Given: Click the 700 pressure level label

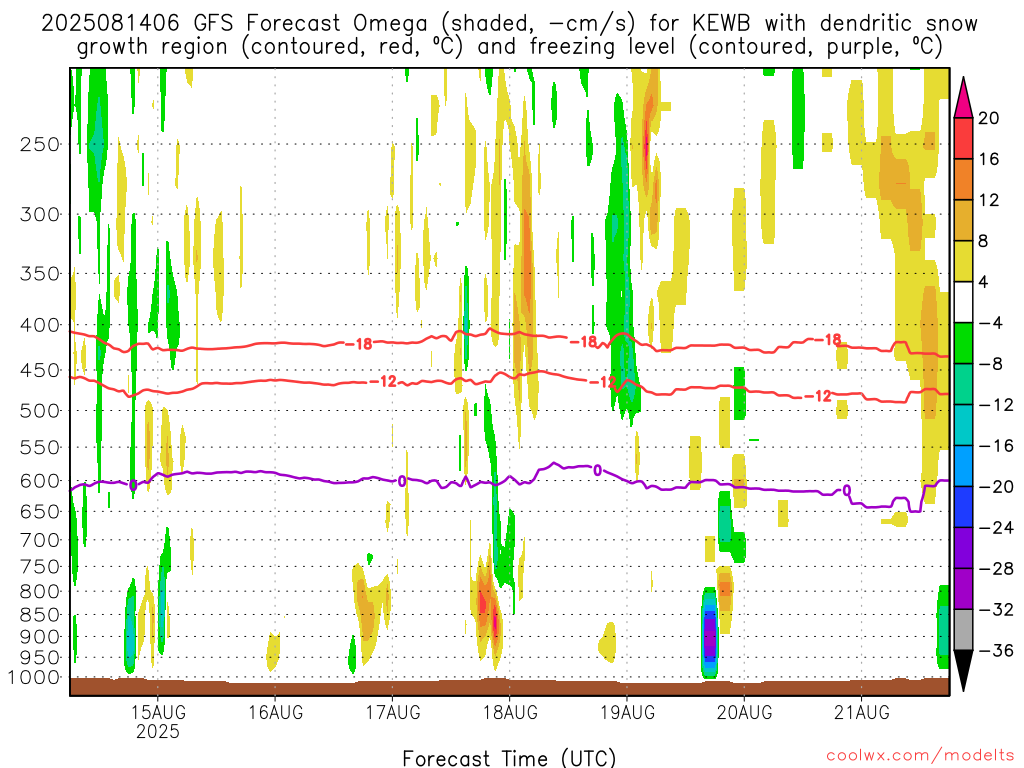Looking at the screenshot, I should coord(40,540).
